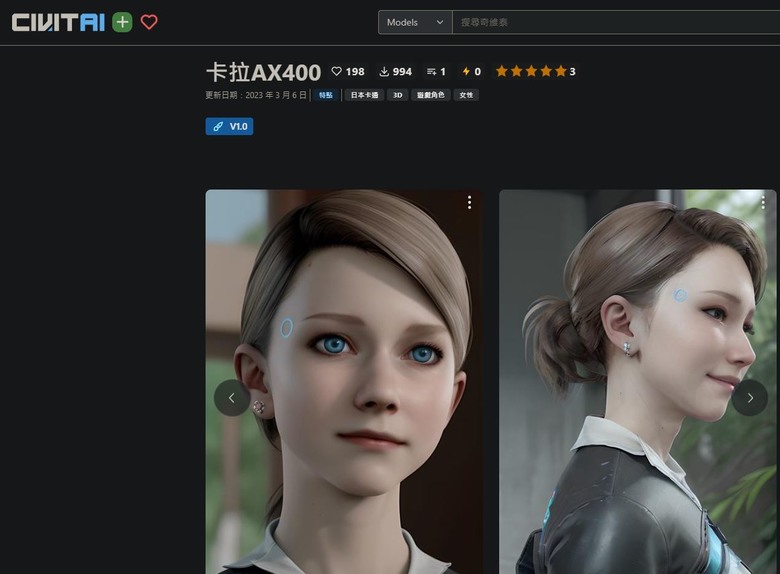Open three-dot menu on right image
Image resolution: width=780 pixels, height=574 pixels.
(763, 202)
